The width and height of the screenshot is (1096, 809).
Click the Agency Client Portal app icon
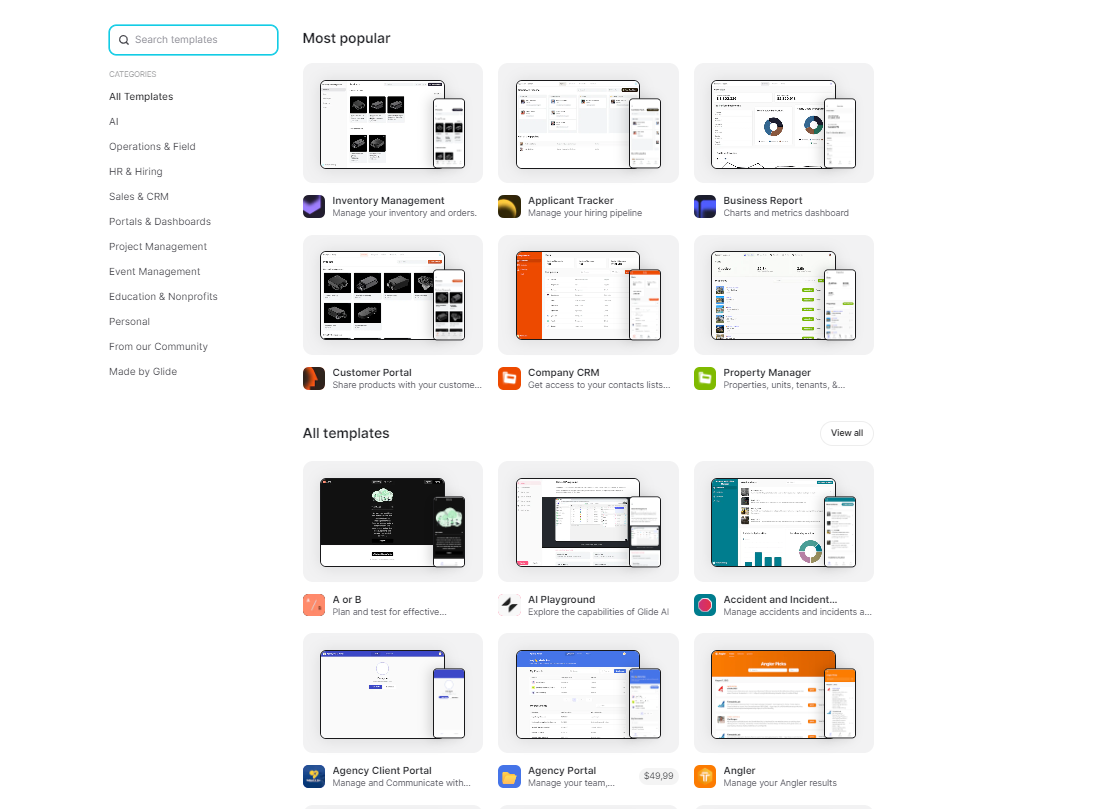pyautogui.click(x=314, y=776)
